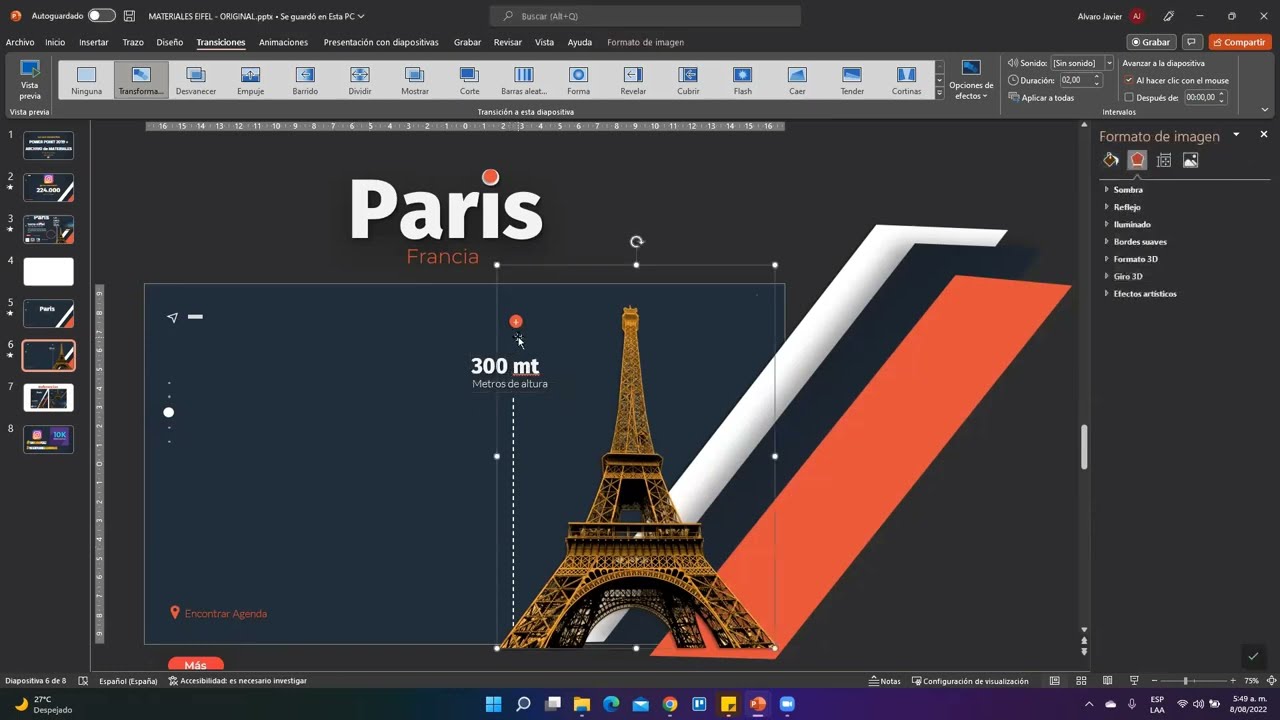This screenshot has height=720, width=1280.
Task: Open the Diseño tab
Action: (170, 42)
